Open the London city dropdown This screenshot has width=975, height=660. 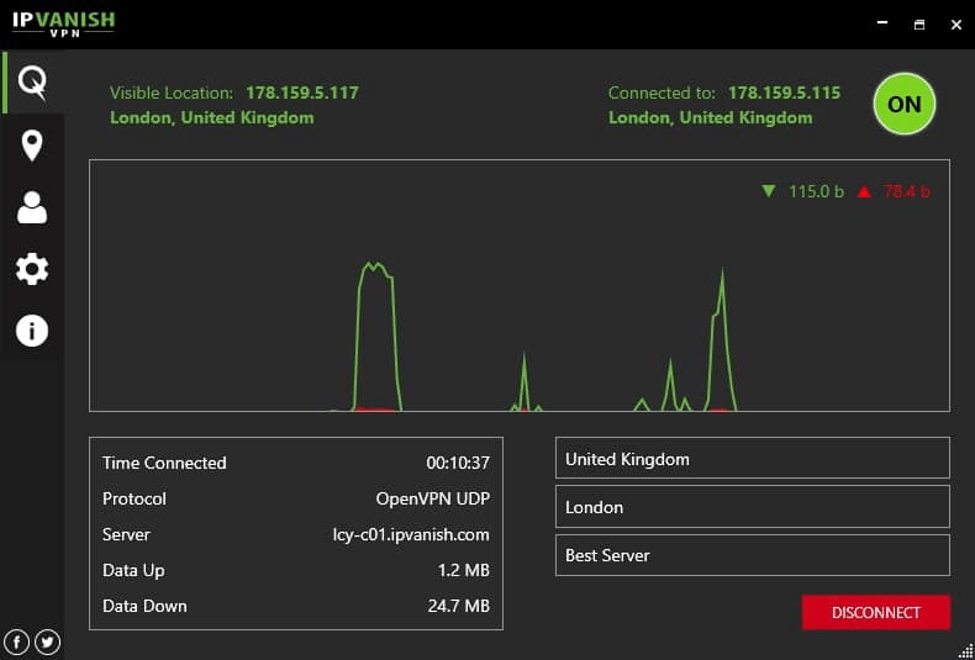click(751, 507)
